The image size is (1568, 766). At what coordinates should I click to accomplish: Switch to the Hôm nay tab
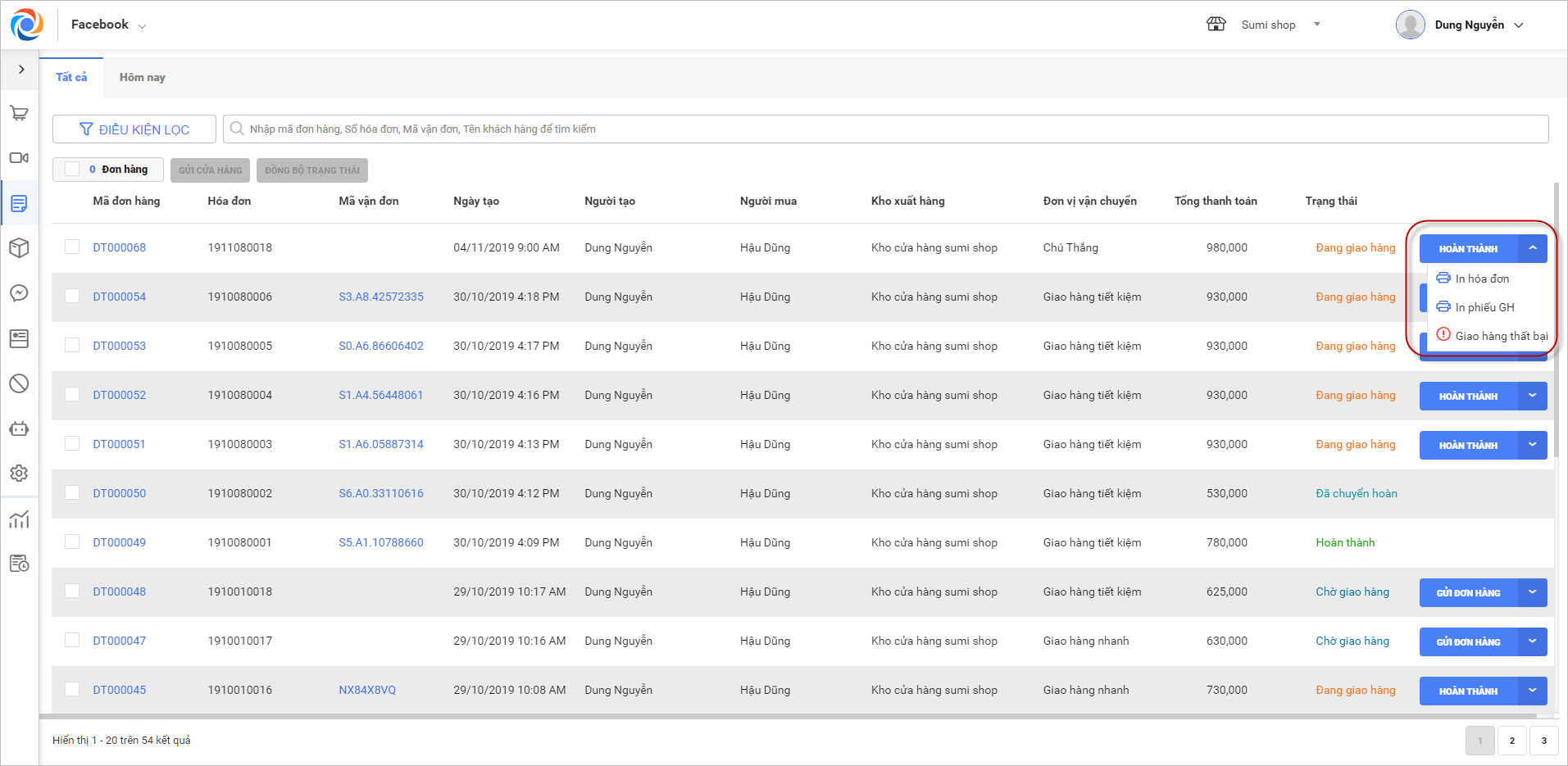[x=142, y=78]
